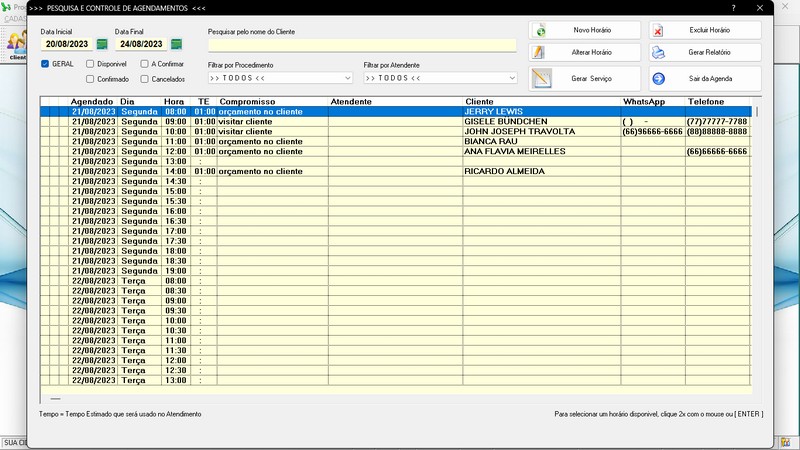800x450 pixels.
Task: Select the Segunda 13:00 empty time slot
Action: [395, 161]
